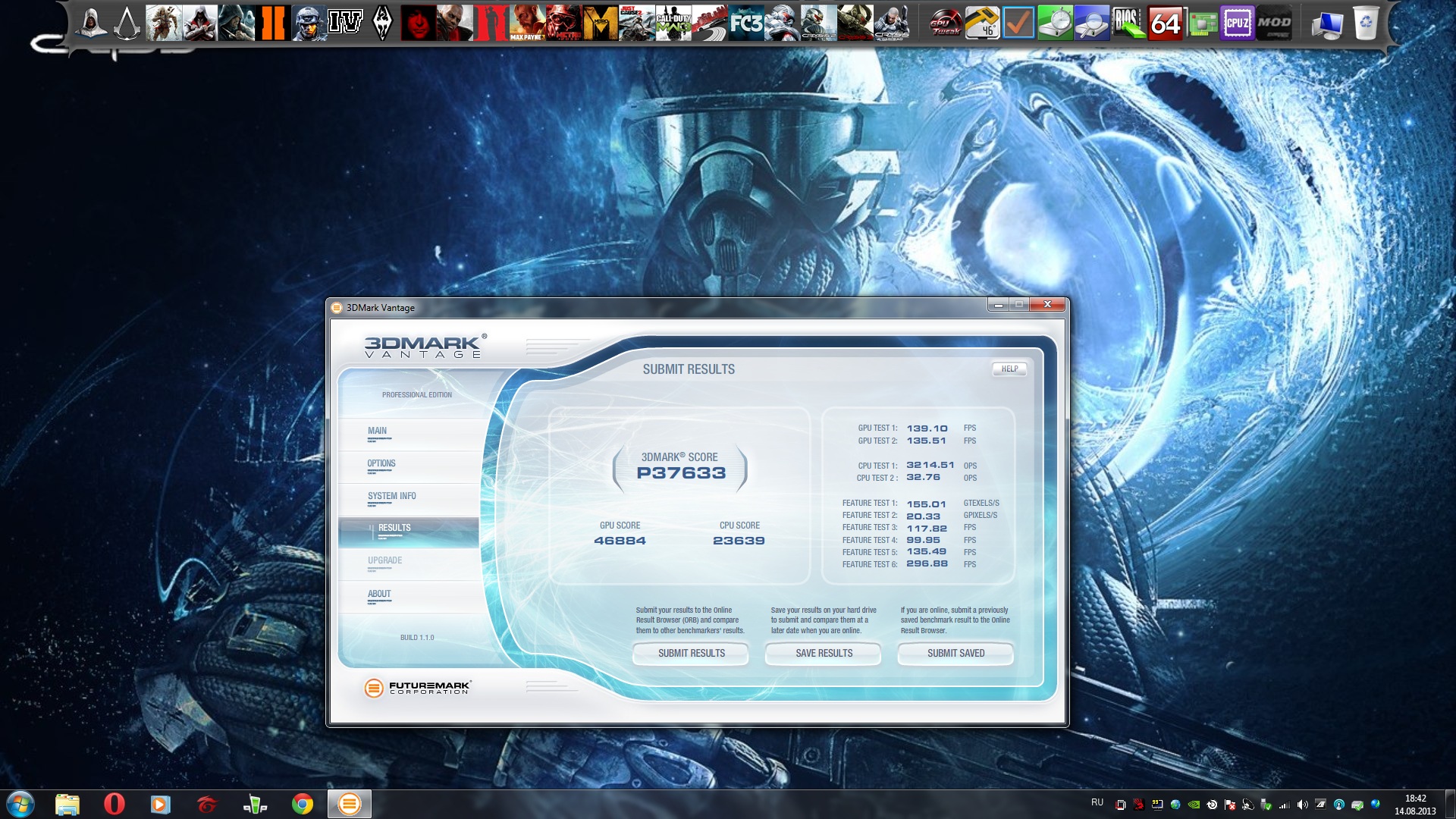Image resolution: width=1456 pixels, height=819 pixels.
Task: Open media player from the taskbar
Action: [160, 804]
